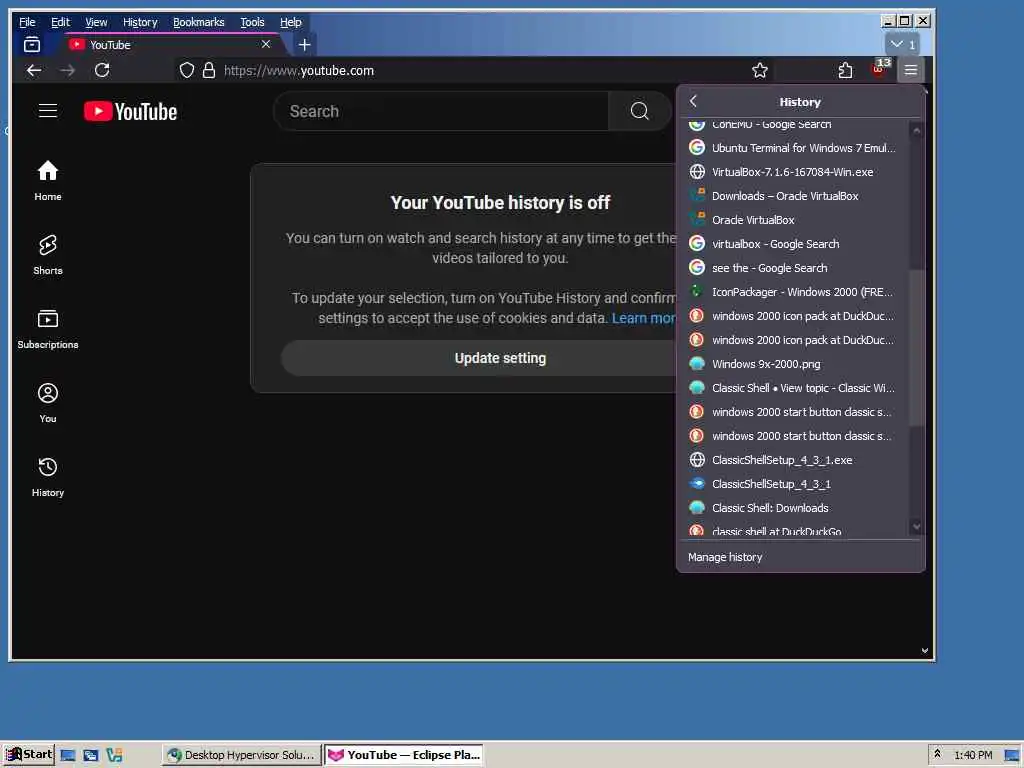Open the tracking protection shield icon
The height and width of the screenshot is (768, 1024).
point(187,71)
